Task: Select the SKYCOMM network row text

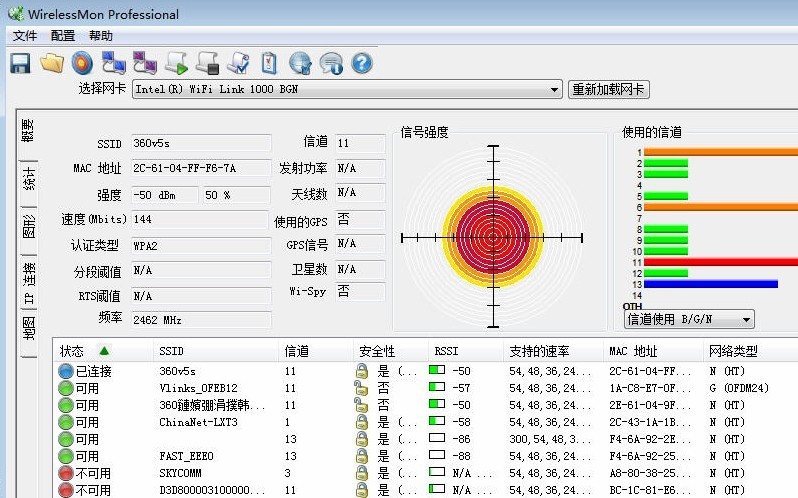Action: click(x=180, y=473)
